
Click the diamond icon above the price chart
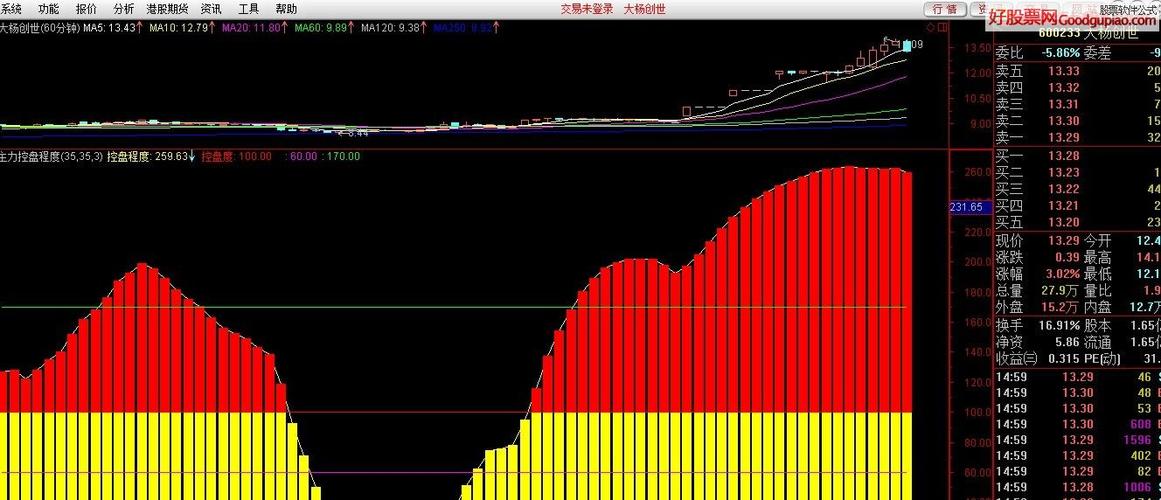[929, 27]
